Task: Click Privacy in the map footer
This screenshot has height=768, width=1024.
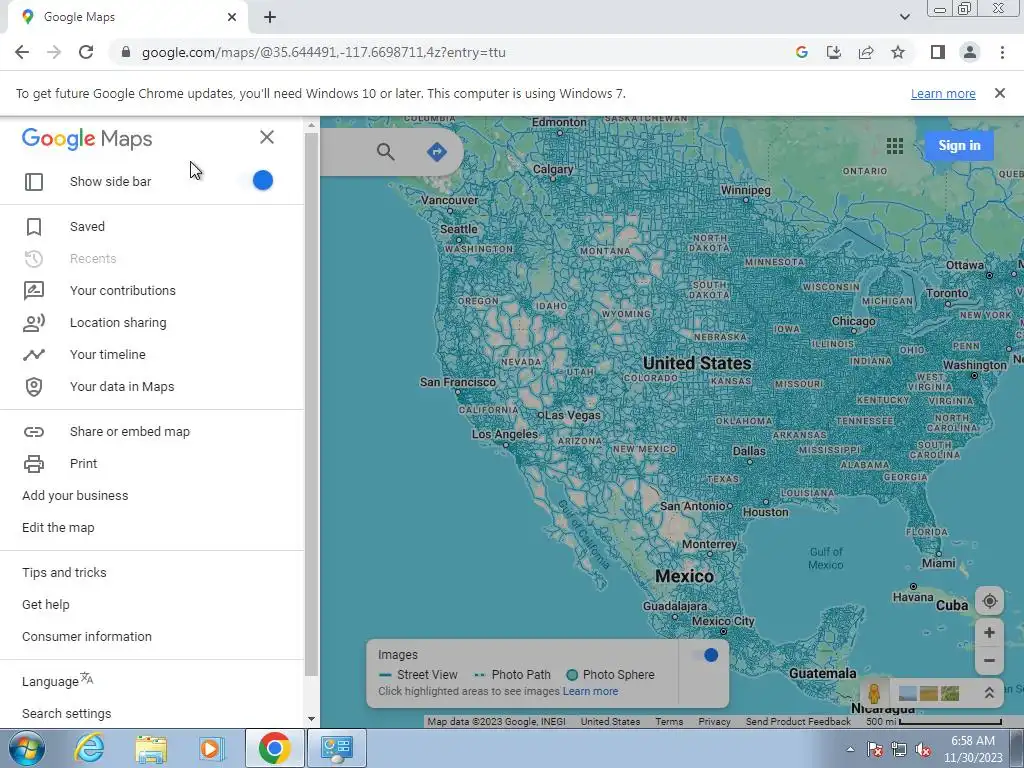Action: (x=714, y=722)
